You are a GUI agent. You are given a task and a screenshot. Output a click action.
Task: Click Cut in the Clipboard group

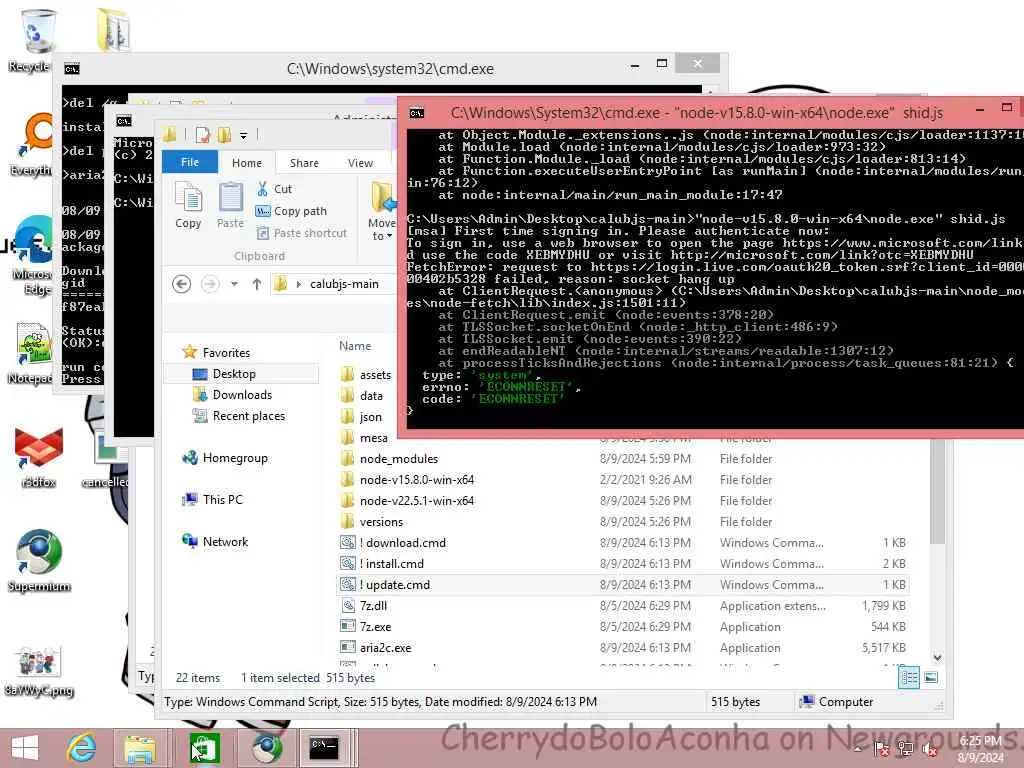click(x=274, y=189)
